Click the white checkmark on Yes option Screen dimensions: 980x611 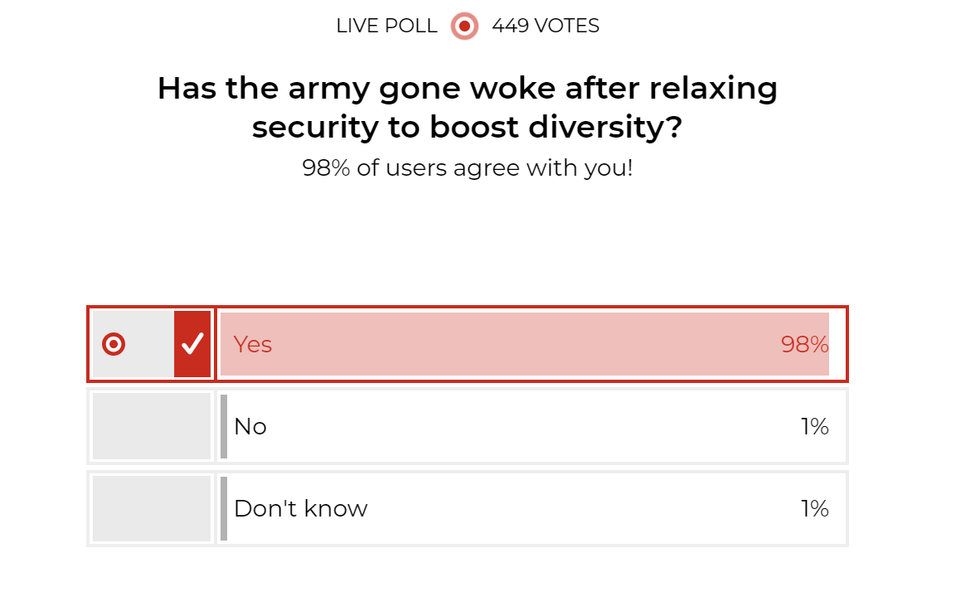(192, 344)
